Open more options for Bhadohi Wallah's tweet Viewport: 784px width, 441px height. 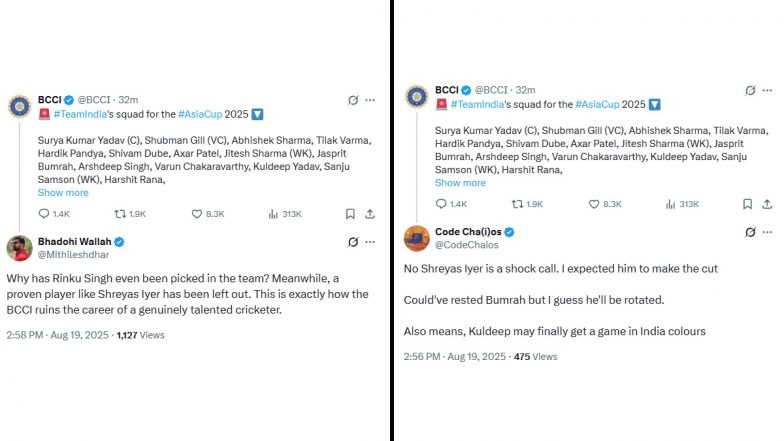(370, 242)
